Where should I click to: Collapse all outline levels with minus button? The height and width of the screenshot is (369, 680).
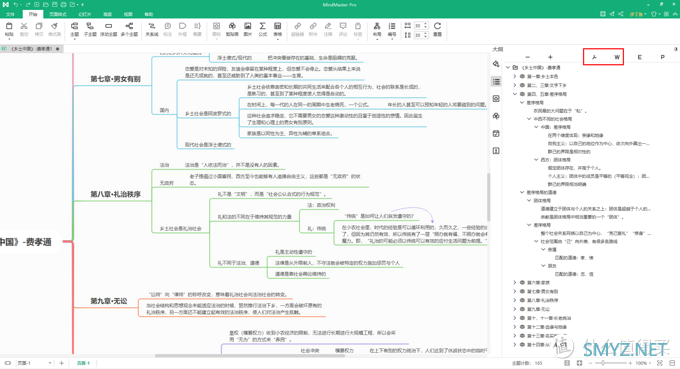pyautogui.click(x=527, y=57)
